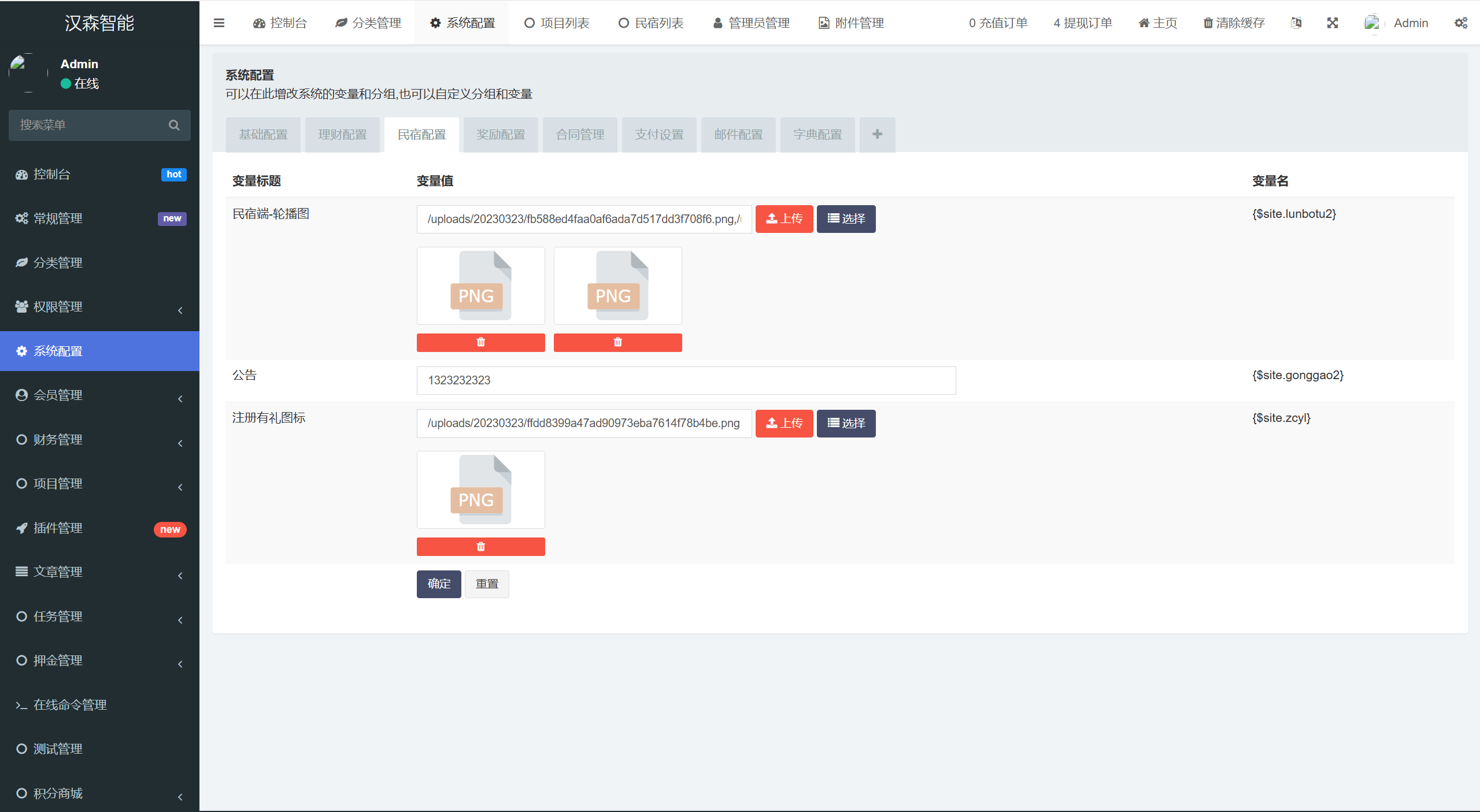Click the plus icon to add config group
The width and height of the screenshot is (1480, 812).
coord(877,135)
